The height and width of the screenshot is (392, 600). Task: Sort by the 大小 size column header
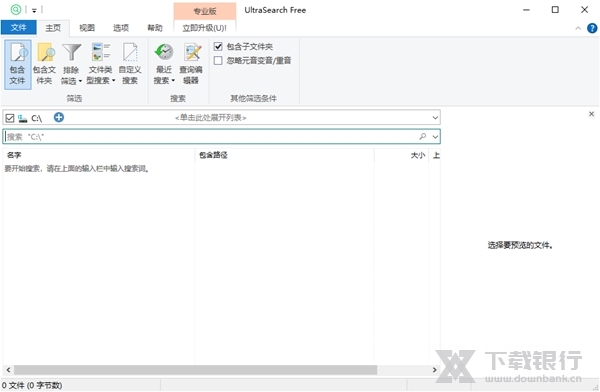tap(402, 155)
